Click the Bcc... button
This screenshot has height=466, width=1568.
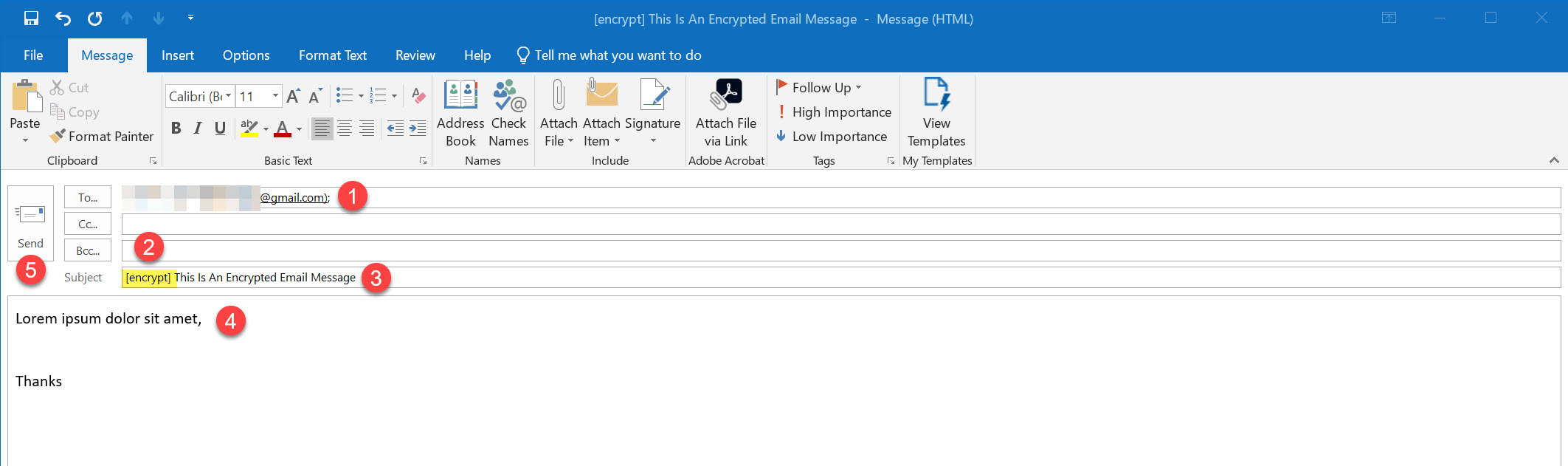[88, 250]
